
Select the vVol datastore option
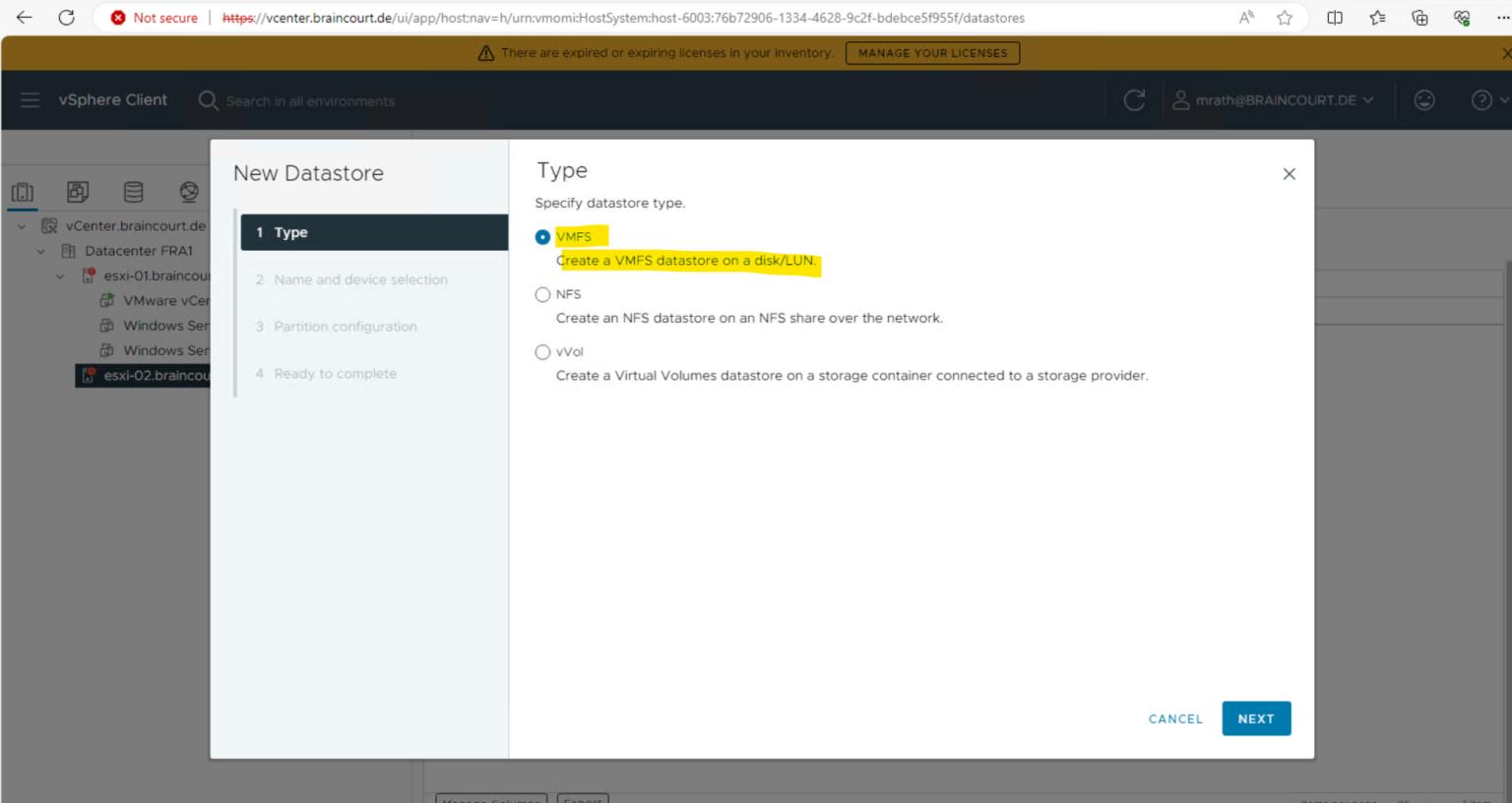click(542, 351)
